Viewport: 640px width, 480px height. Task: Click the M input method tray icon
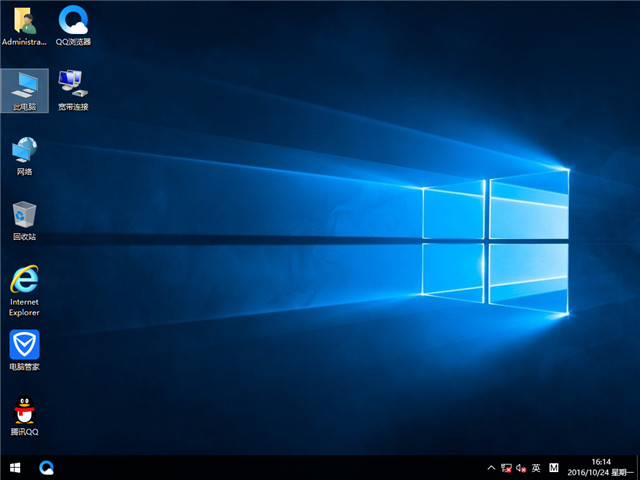point(555,467)
